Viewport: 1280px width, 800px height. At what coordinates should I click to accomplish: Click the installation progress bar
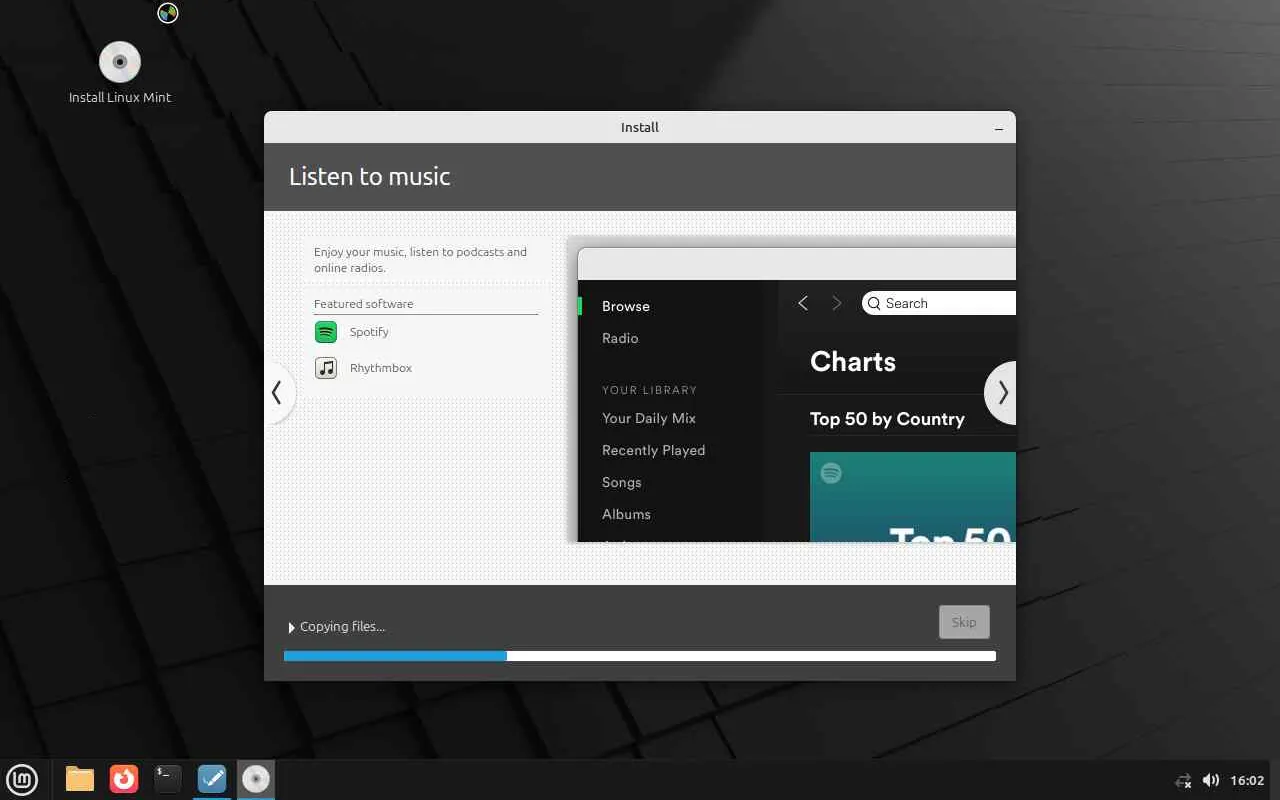click(x=640, y=656)
